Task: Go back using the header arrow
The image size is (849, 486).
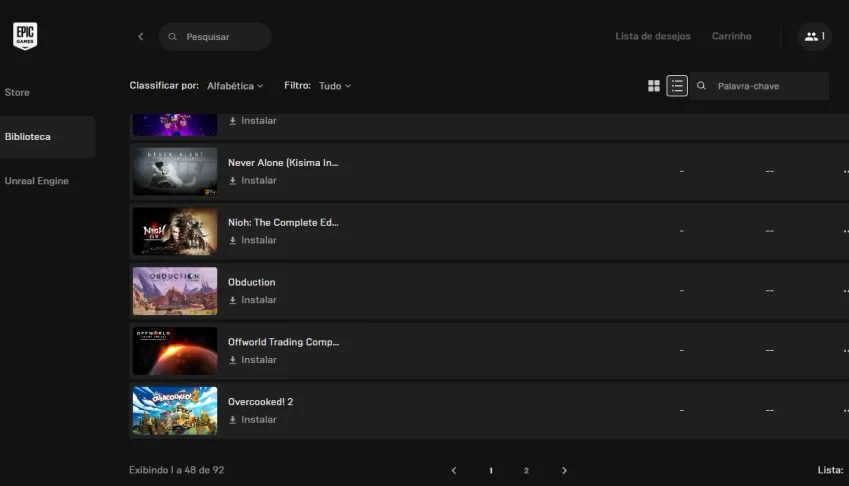Action: [x=141, y=36]
